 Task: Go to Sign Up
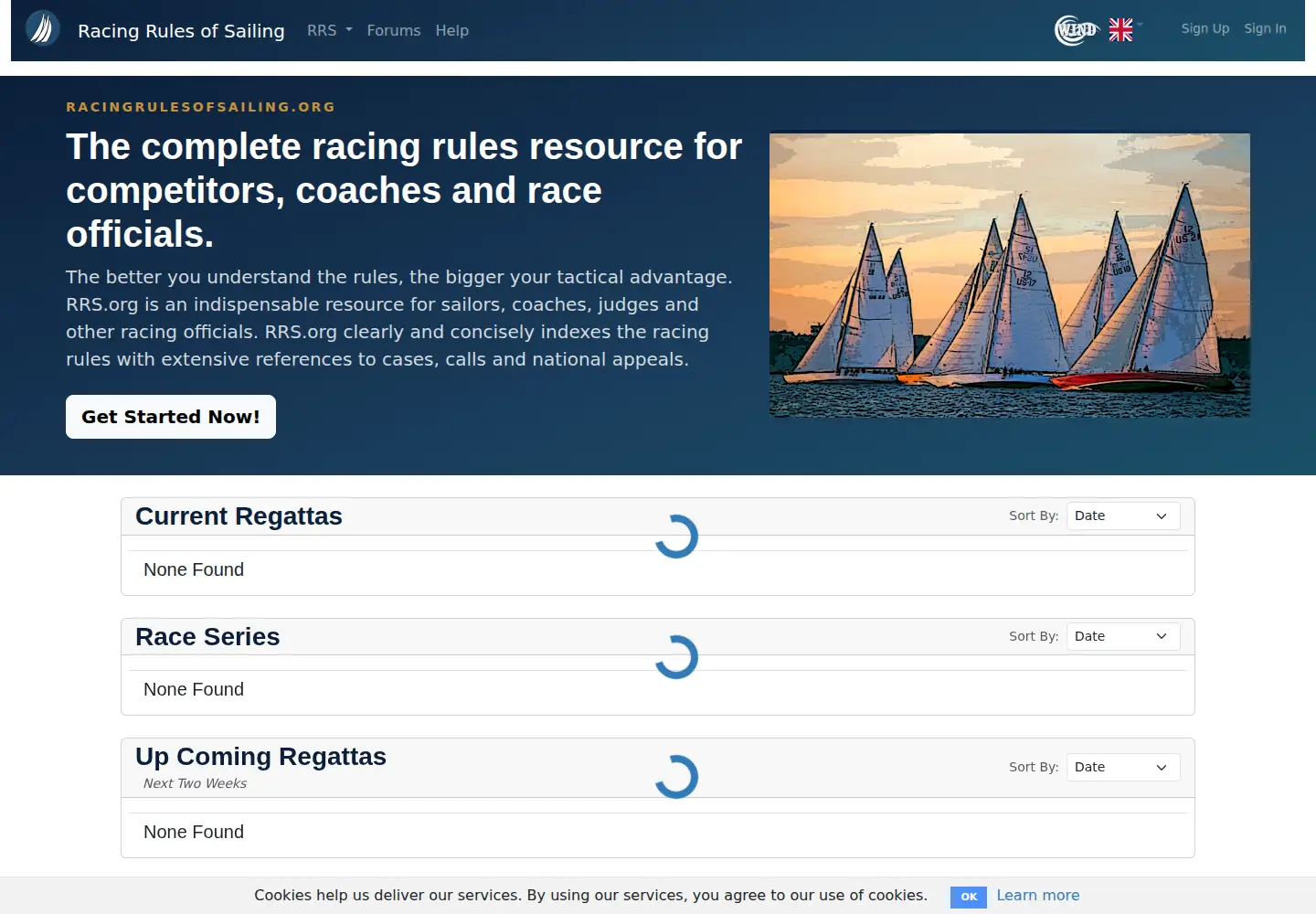(x=1205, y=28)
